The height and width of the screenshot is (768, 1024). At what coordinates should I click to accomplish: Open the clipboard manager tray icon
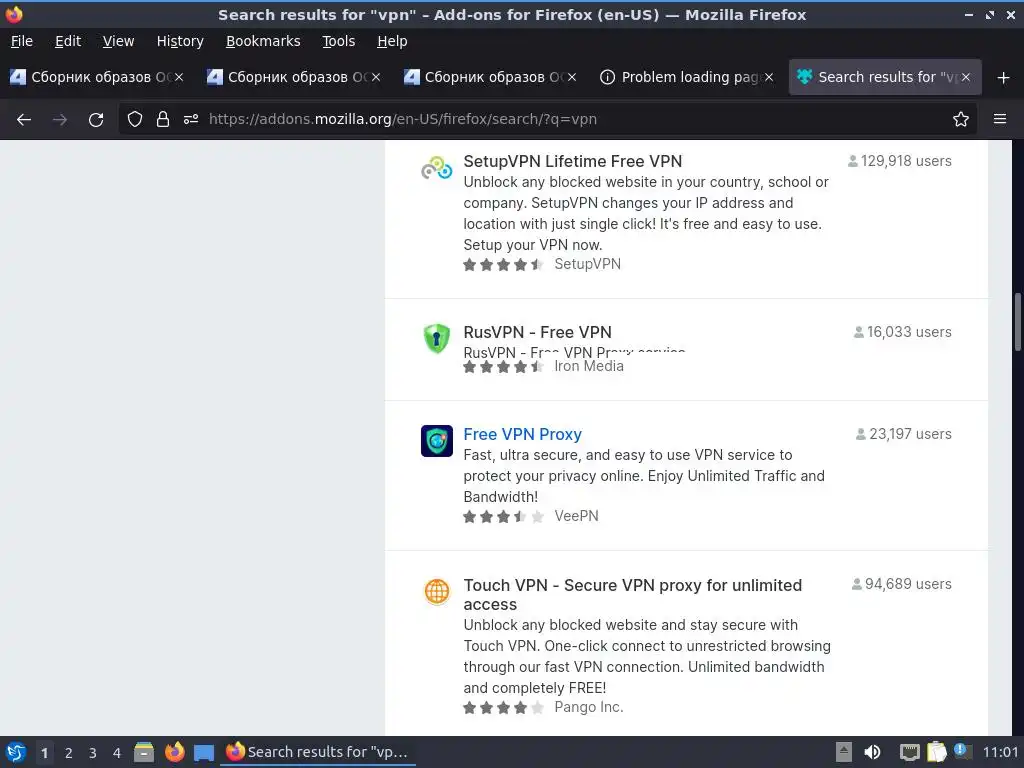click(x=936, y=752)
